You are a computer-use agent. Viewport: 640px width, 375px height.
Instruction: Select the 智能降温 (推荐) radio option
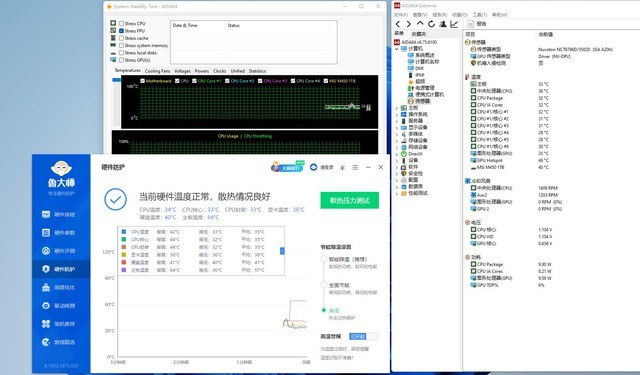324,259
